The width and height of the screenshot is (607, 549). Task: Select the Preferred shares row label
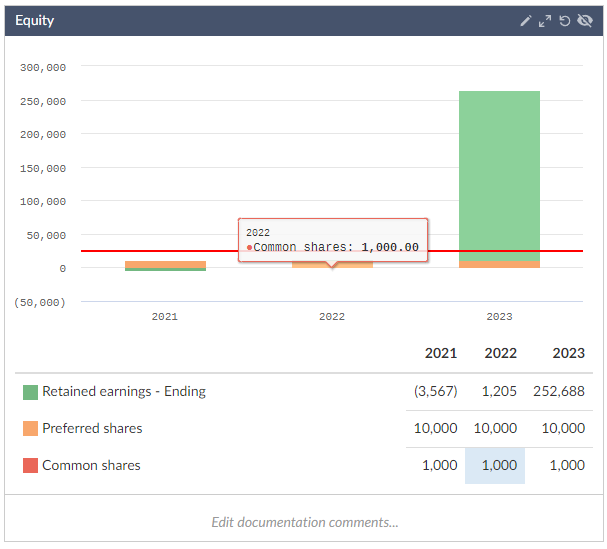(x=92, y=429)
